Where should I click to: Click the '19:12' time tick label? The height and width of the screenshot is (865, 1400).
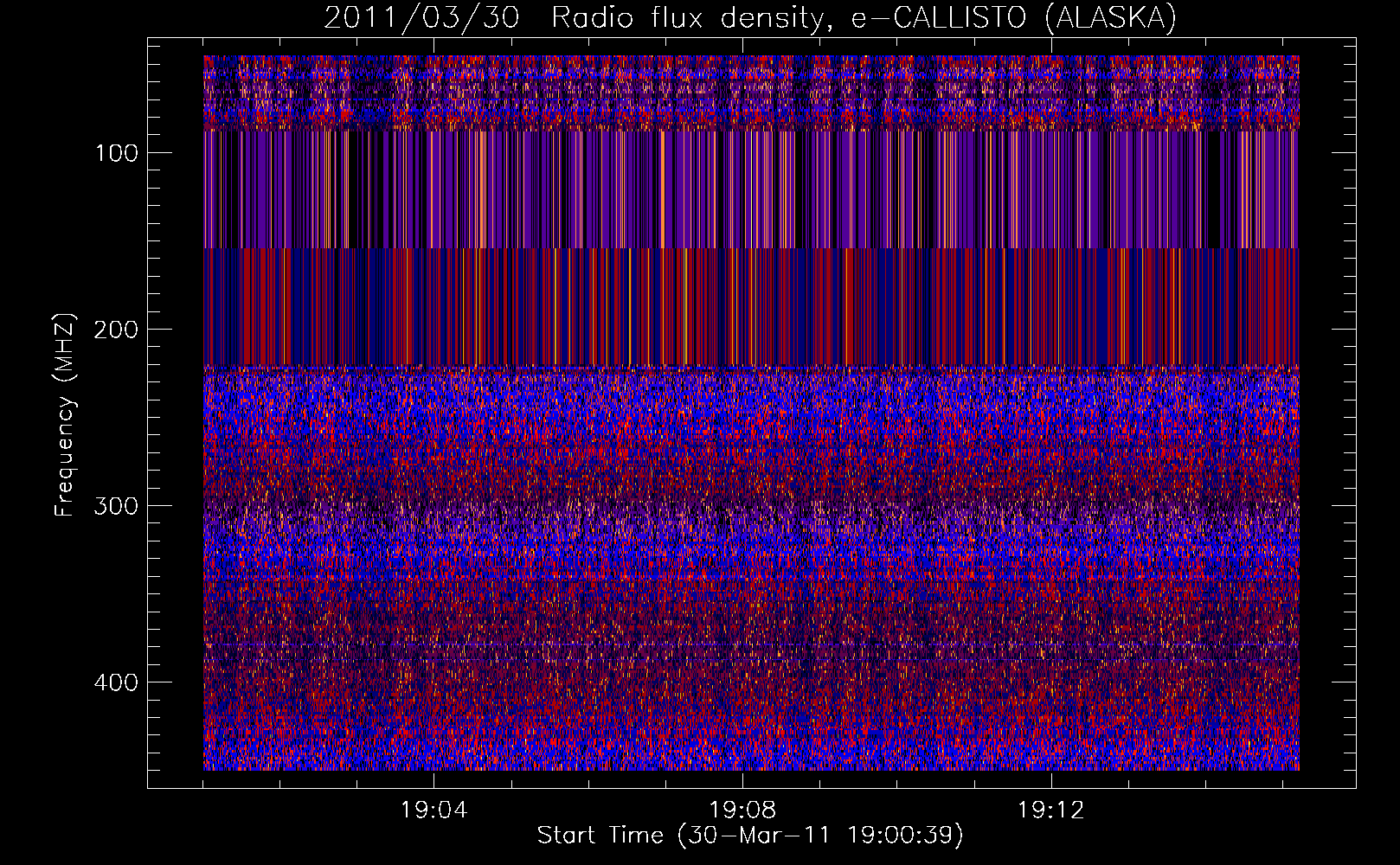pyautogui.click(x=1051, y=810)
